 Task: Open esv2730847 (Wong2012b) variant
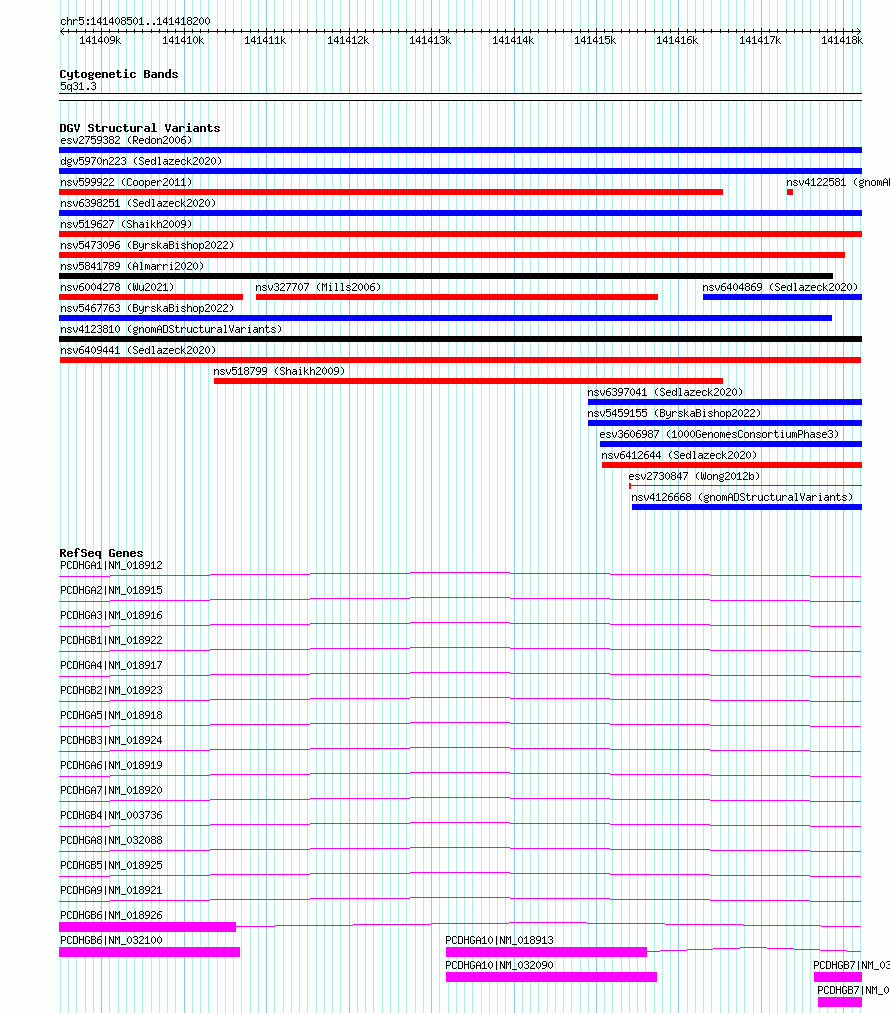tap(694, 476)
